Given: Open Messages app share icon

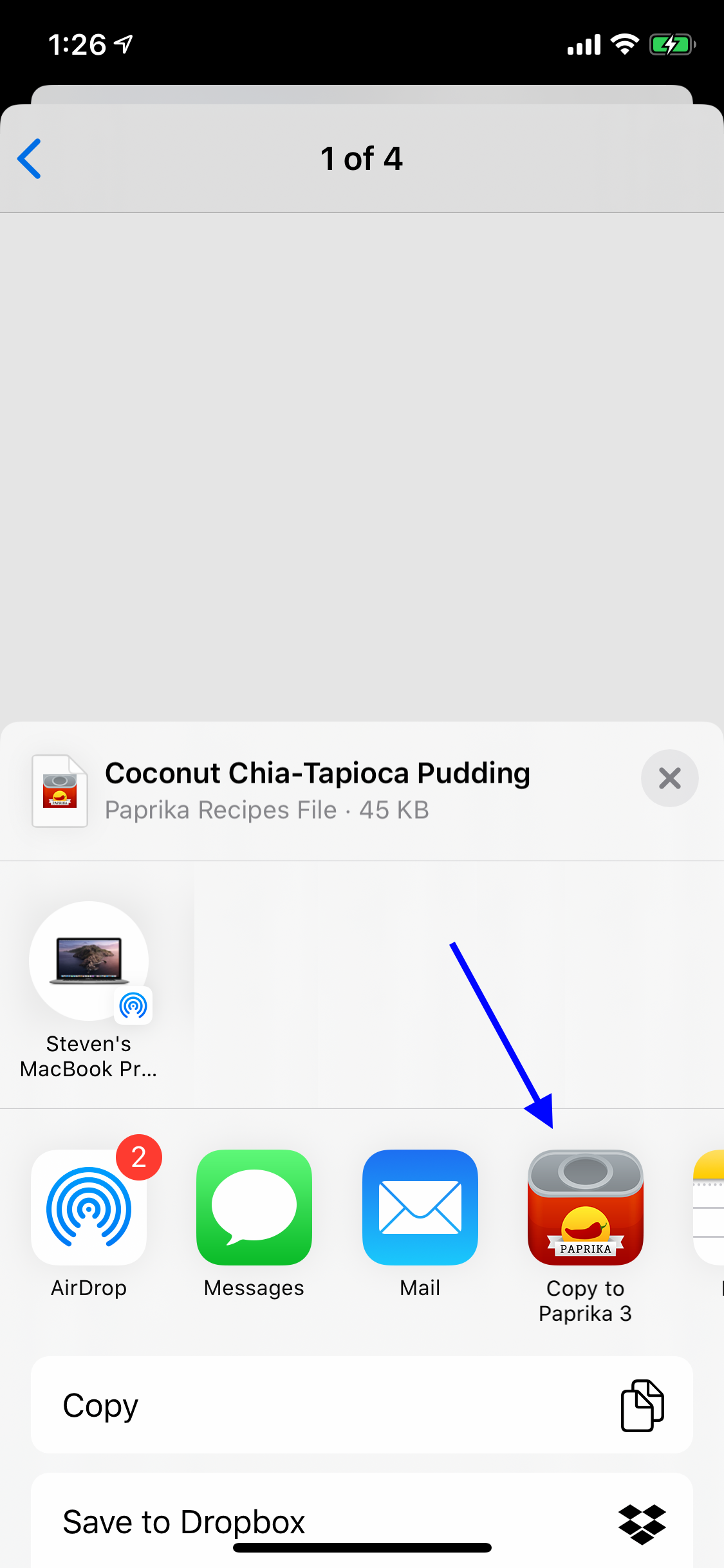Looking at the screenshot, I should coord(254,1207).
